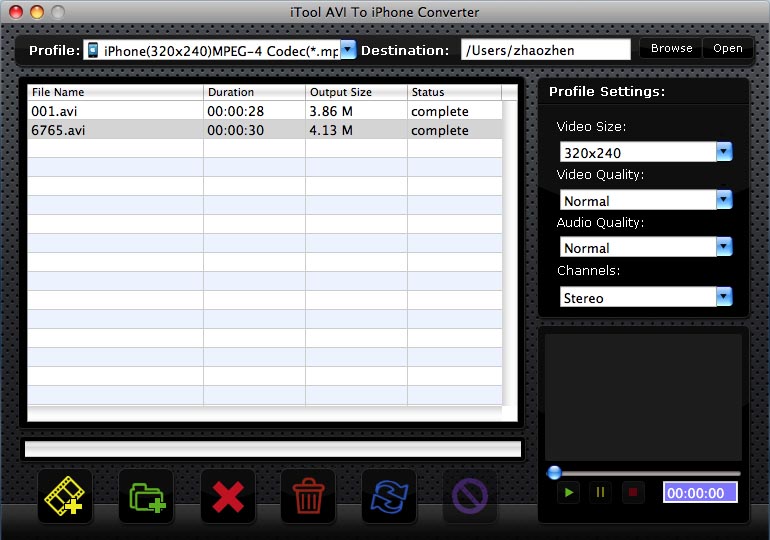Image resolution: width=770 pixels, height=540 pixels.
Task: Click the preview seek slider handle
Action: 554,473
